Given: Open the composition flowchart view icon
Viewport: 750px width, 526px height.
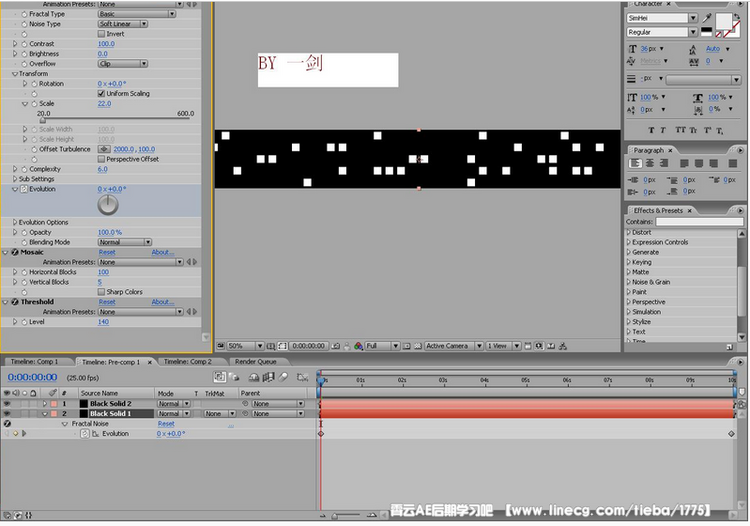Looking at the screenshot, I should coord(563,346).
